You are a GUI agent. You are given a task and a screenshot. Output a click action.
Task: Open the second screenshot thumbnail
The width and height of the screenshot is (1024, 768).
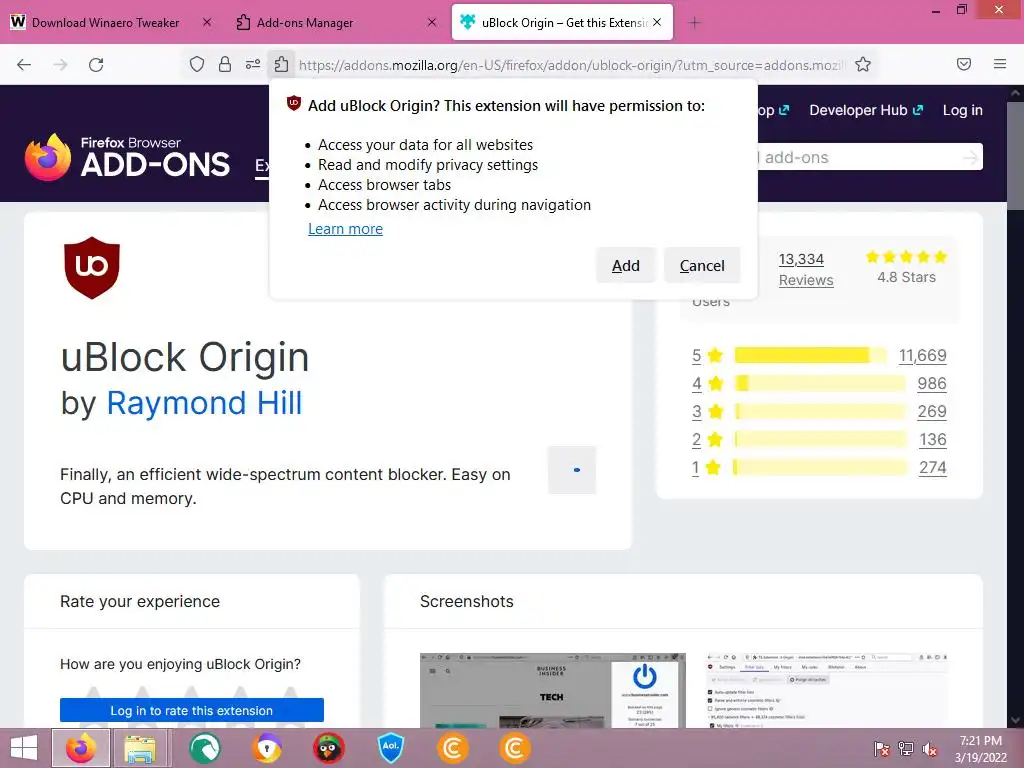point(827,690)
